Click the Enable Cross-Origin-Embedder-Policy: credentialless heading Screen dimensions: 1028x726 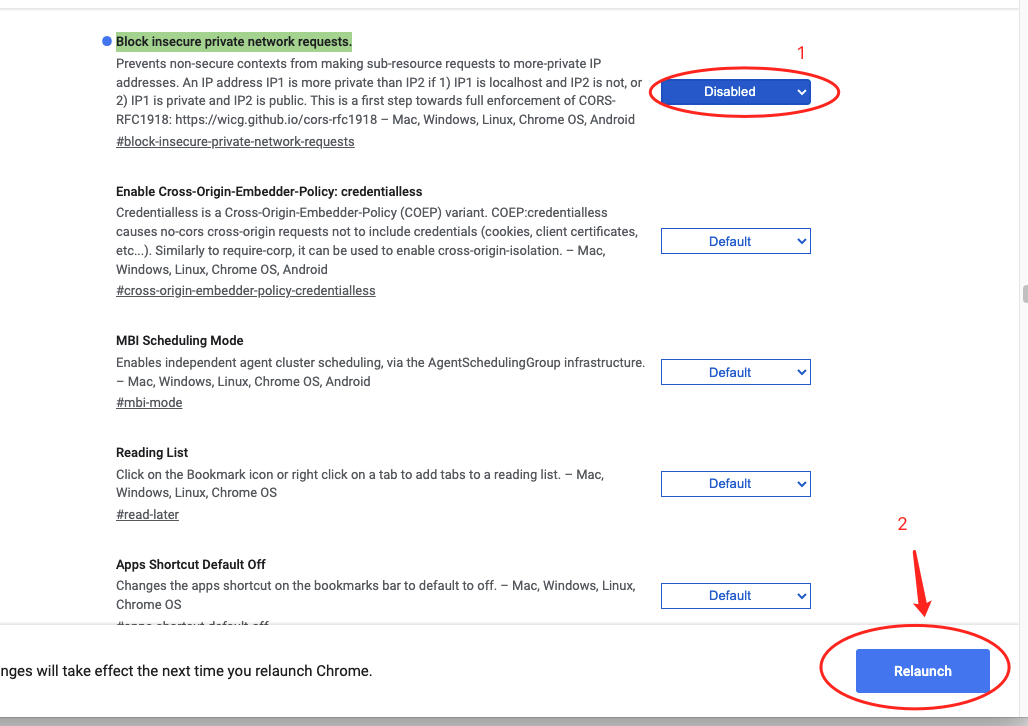coord(269,191)
